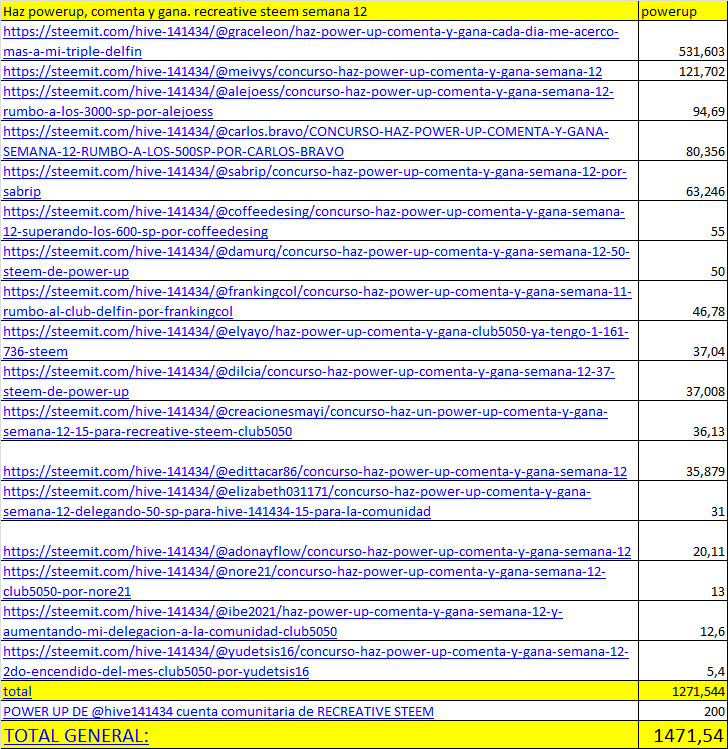728x749 pixels.
Task: Select the grand total cell 1471,54
Action: pos(683,735)
